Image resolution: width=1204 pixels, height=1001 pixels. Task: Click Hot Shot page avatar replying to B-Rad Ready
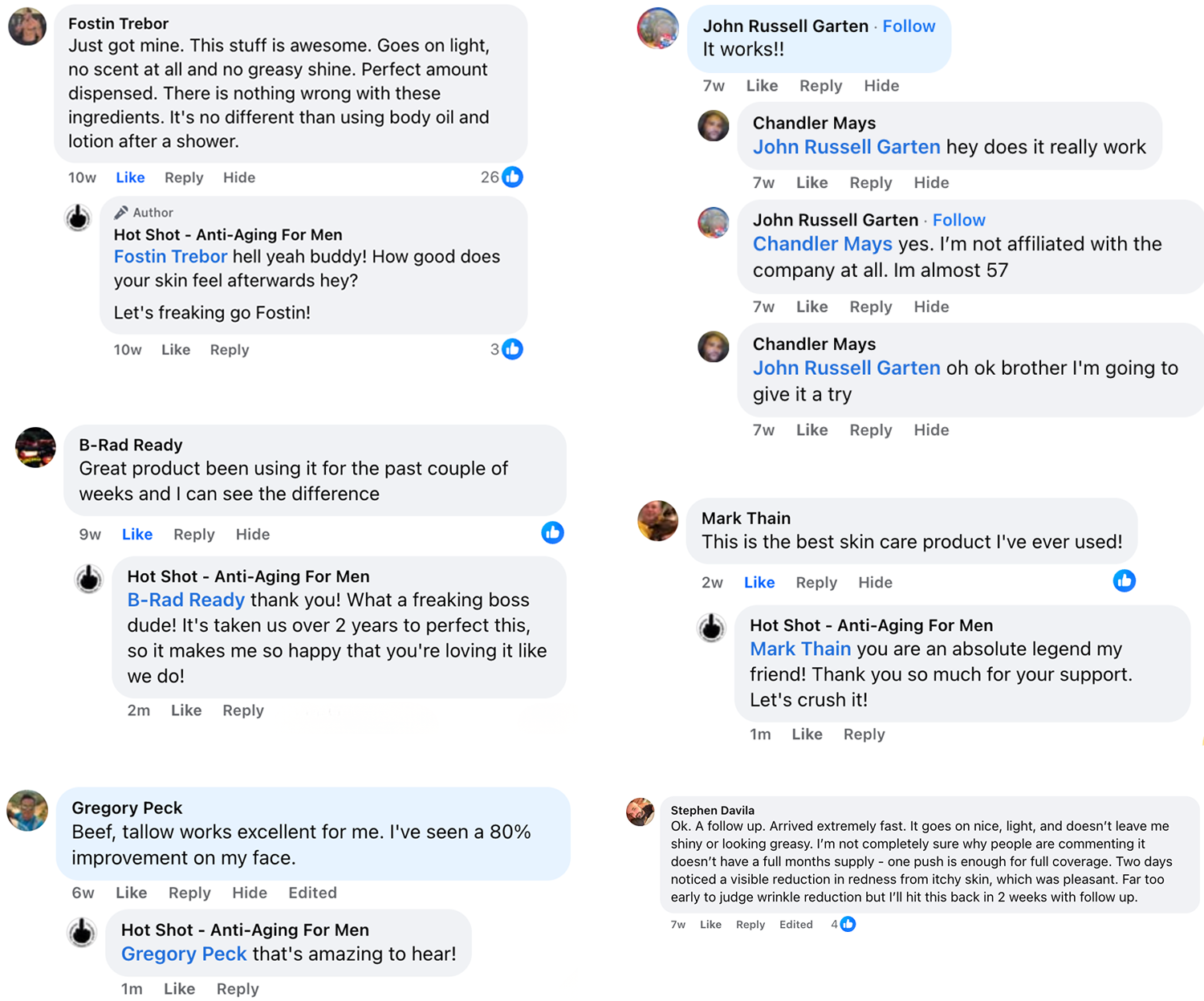pos(88,579)
